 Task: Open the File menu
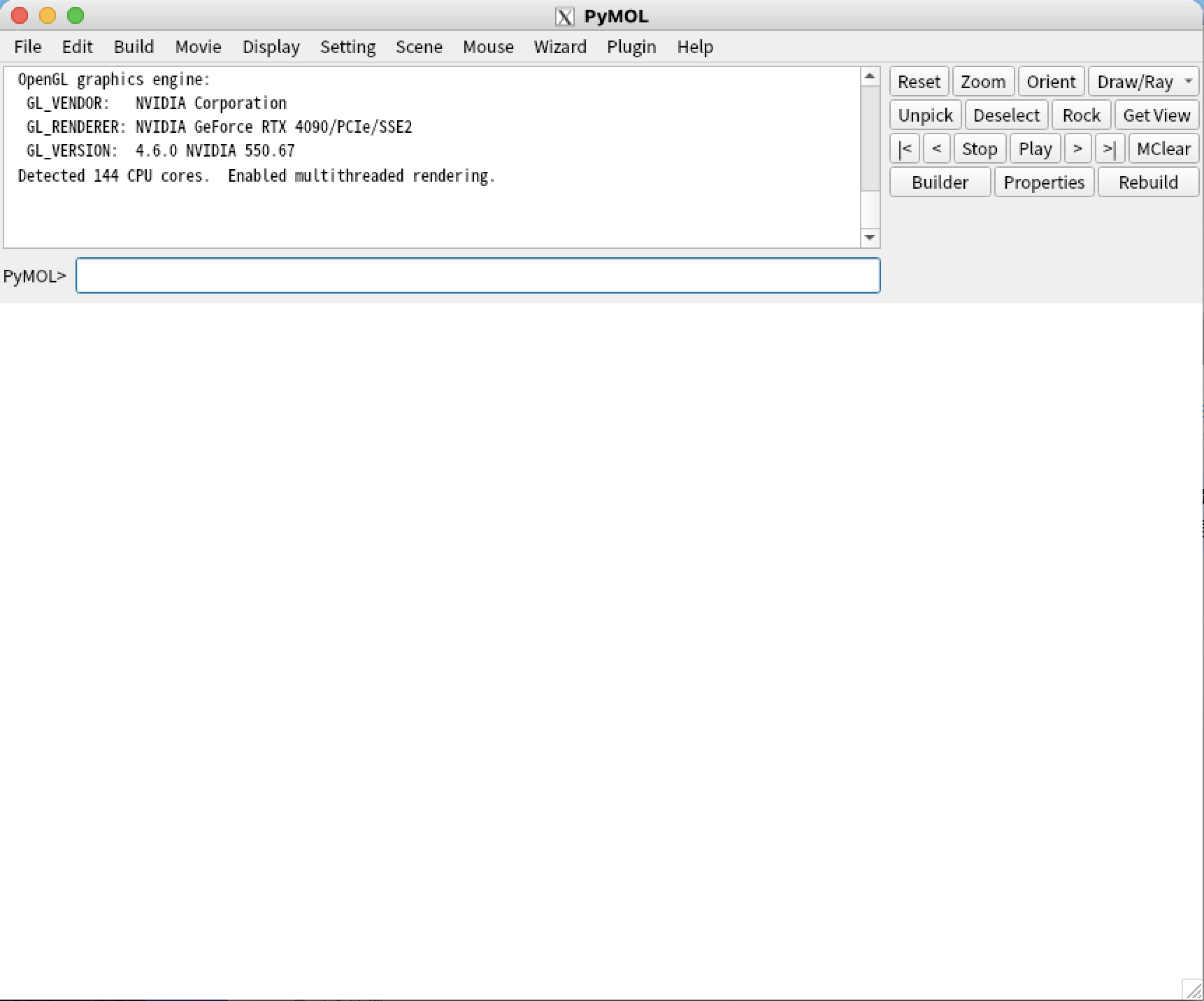tap(28, 47)
